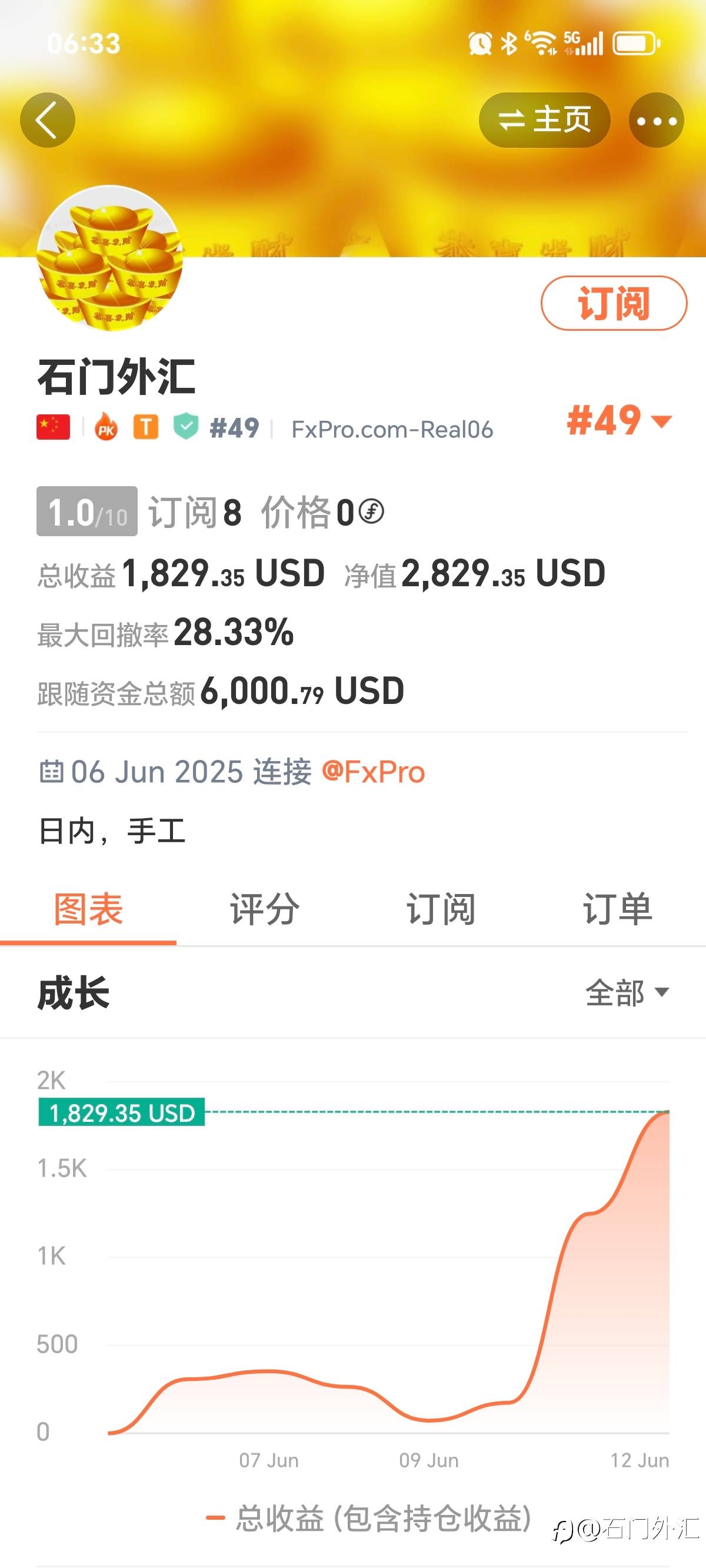This screenshot has width=706, height=1568.
Task: Tap the 1,829.35 USD chart value label
Action: pos(122,1112)
